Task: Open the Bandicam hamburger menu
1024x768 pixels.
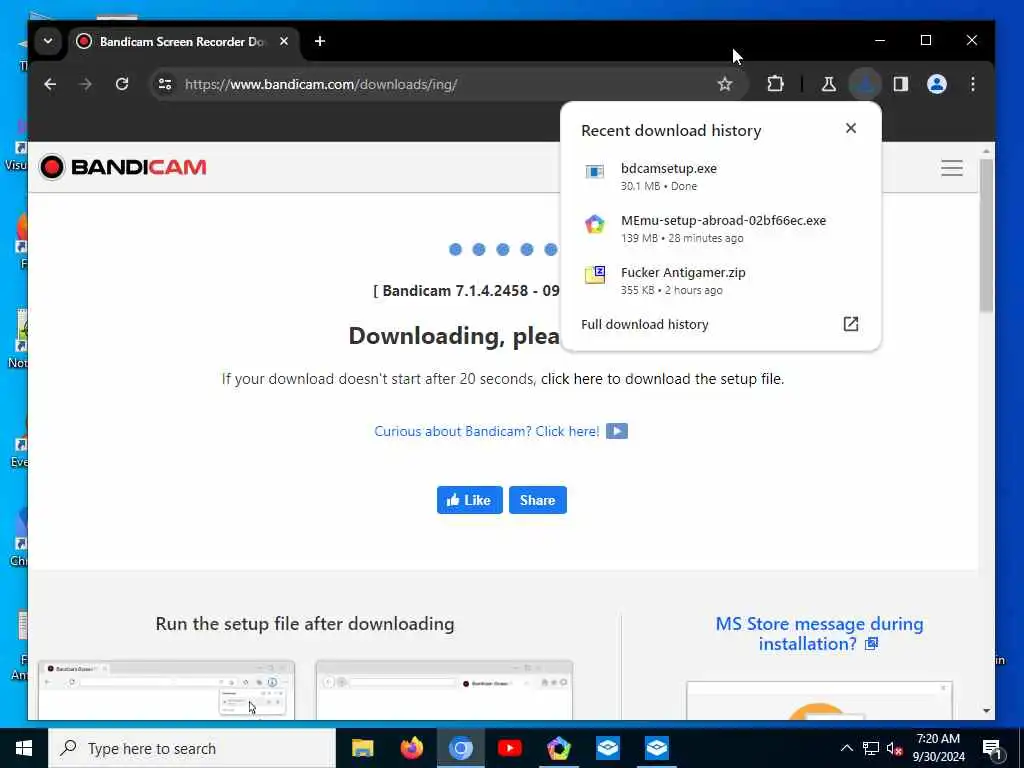Action: tap(952, 168)
